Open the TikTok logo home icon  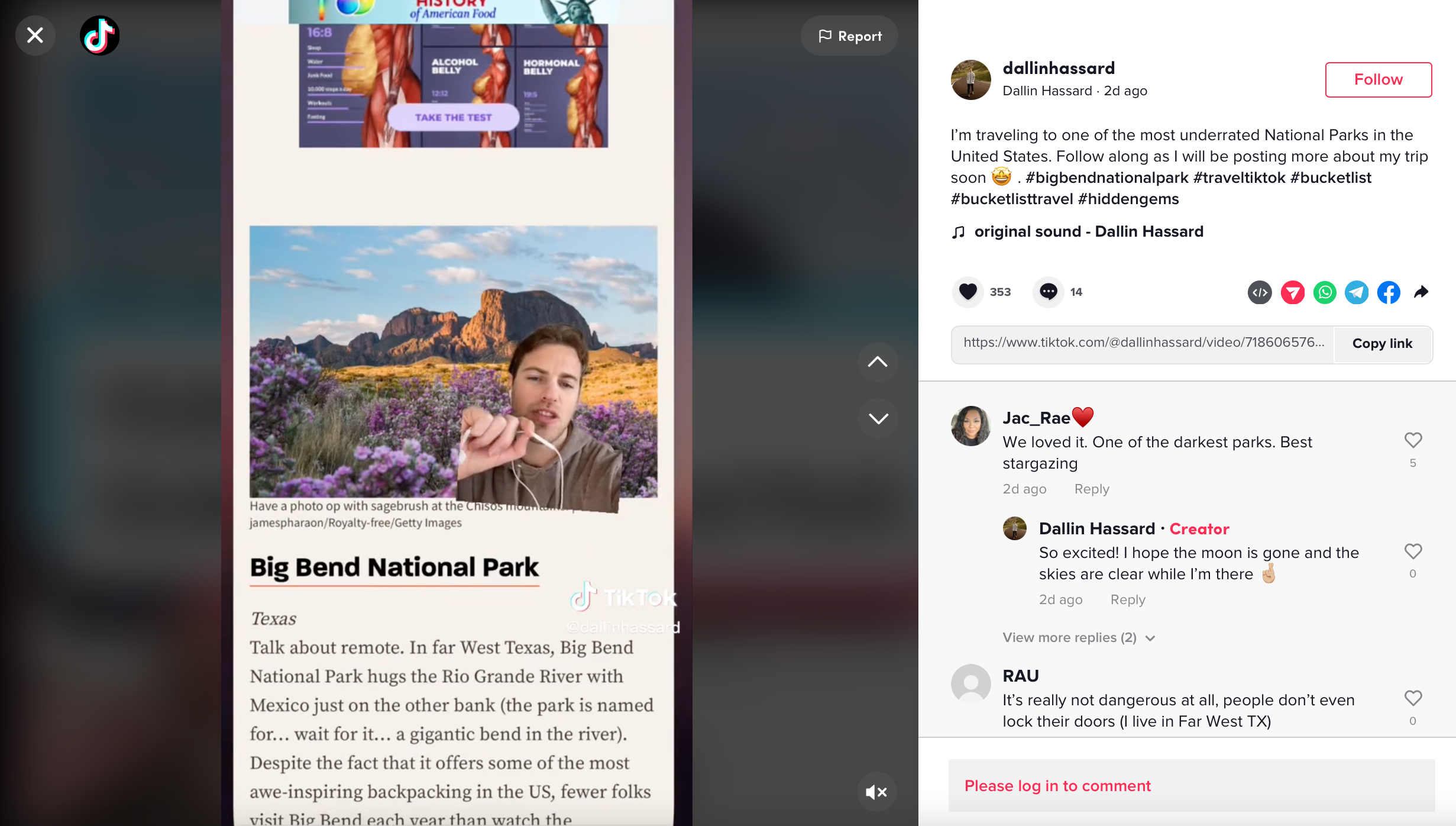[99, 36]
